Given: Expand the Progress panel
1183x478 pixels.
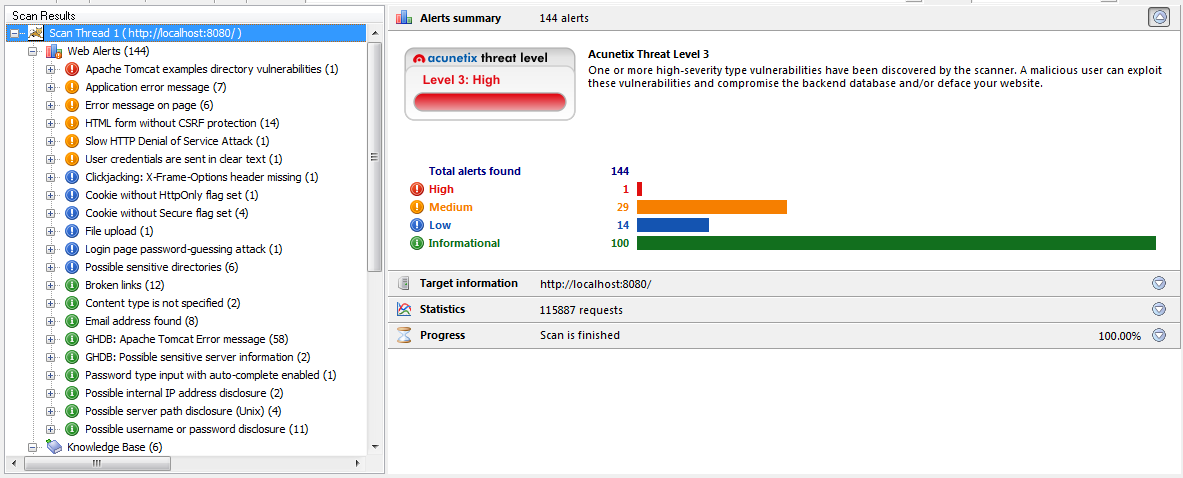Looking at the screenshot, I should pyautogui.click(x=1159, y=336).
